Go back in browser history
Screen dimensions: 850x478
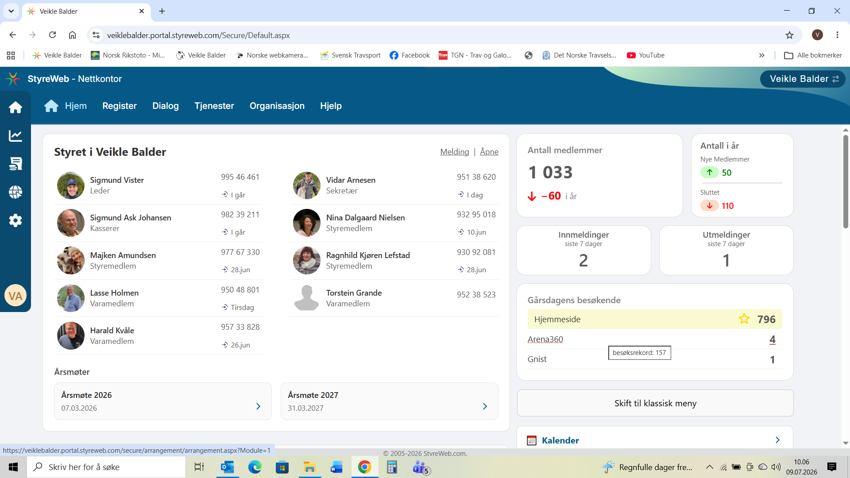pos(12,35)
